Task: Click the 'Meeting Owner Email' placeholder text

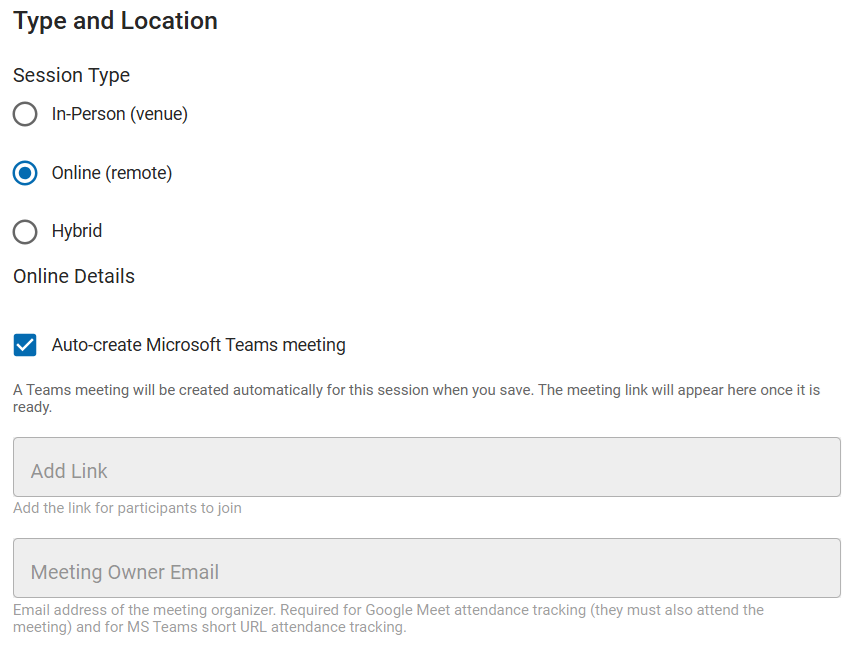Action: point(125,572)
